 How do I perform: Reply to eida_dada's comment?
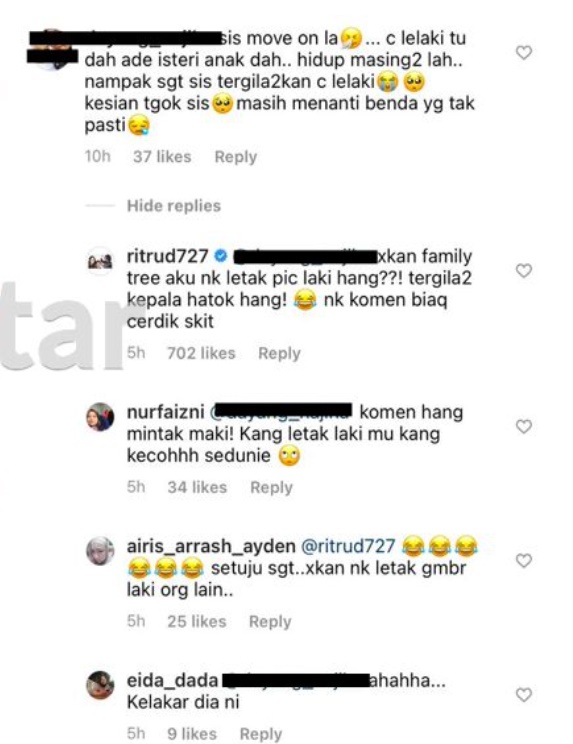point(261,734)
